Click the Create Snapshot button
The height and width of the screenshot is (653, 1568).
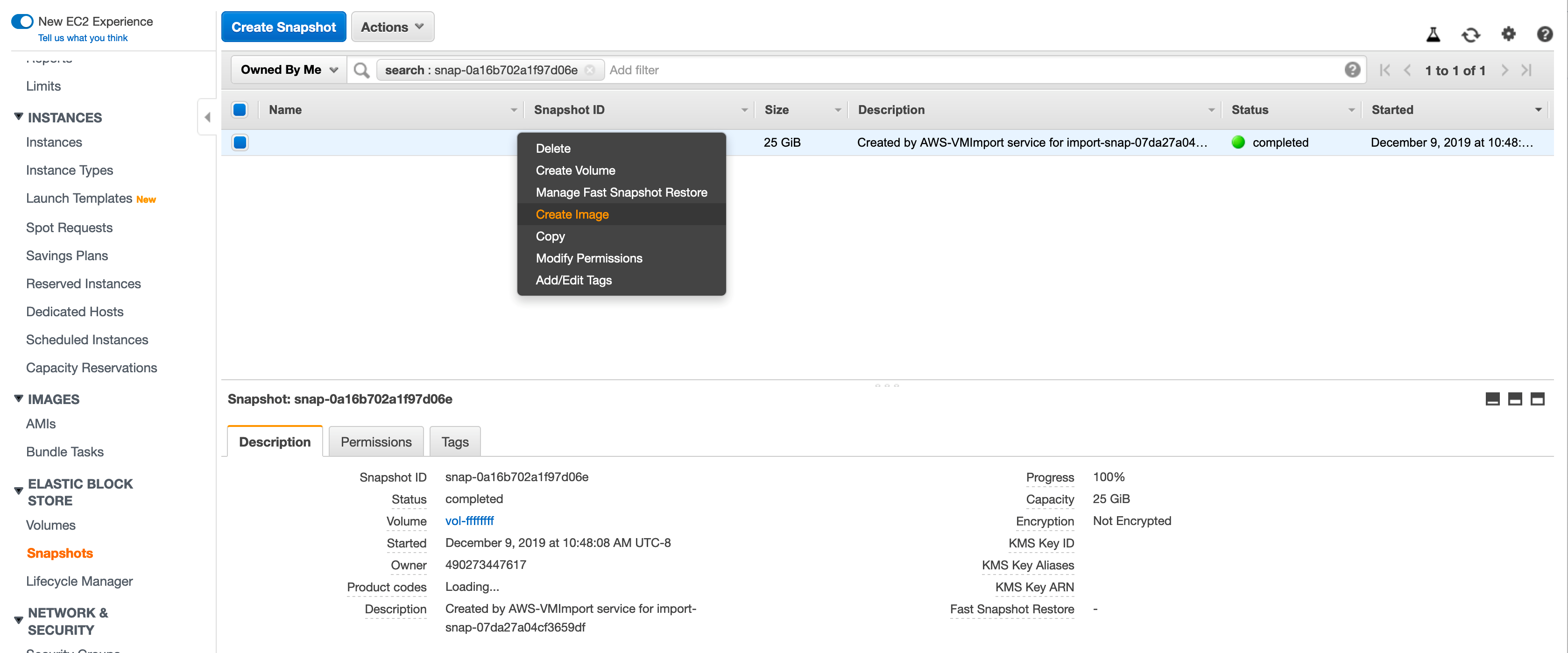point(283,27)
